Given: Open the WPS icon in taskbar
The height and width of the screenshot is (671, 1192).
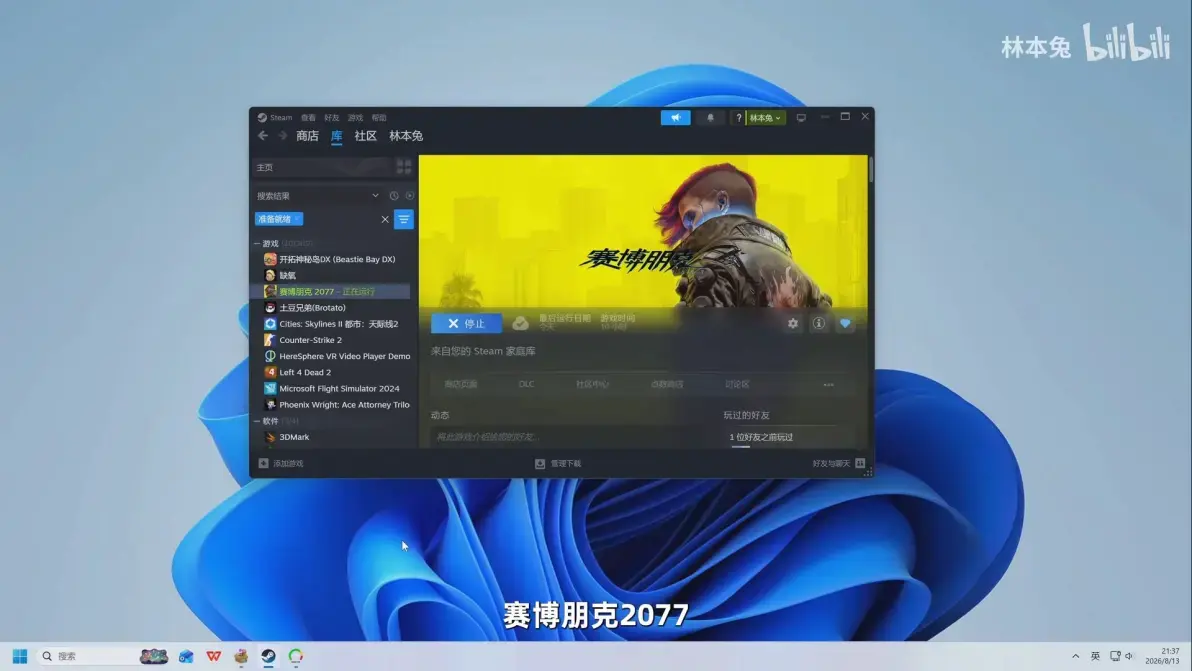Looking at the screenshot, I should point(214,656).
